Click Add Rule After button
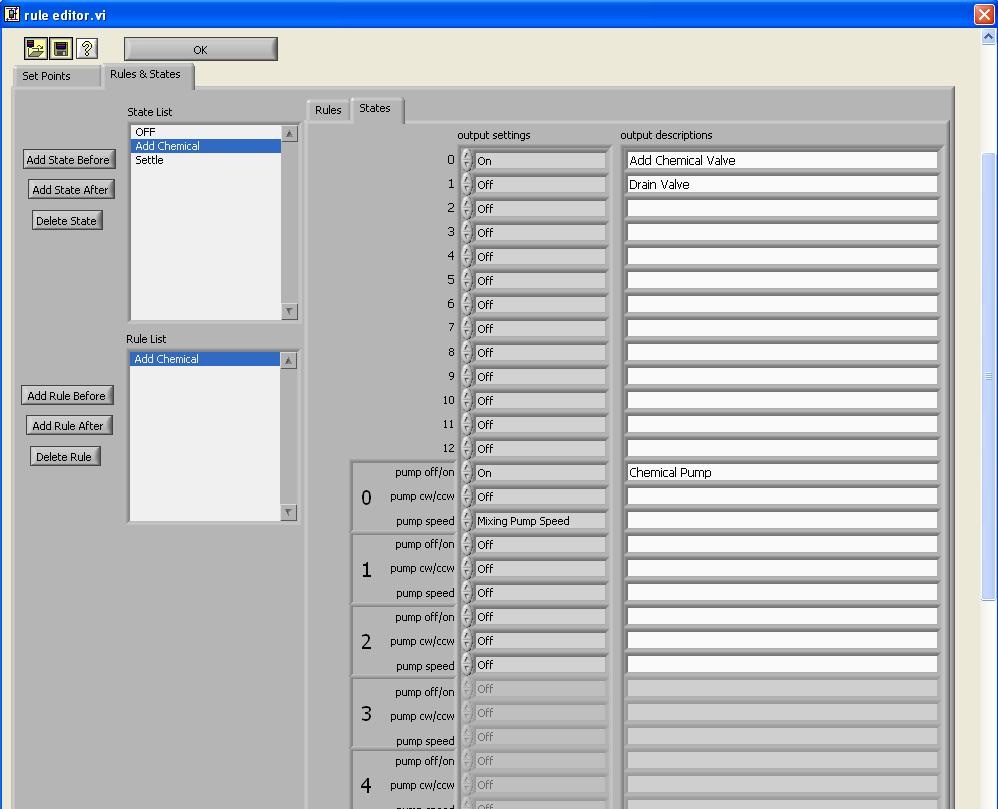 68,426
